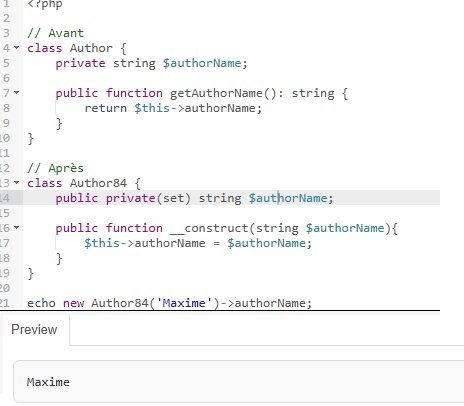Click the closing brace on line 19
This screenshot has width=464, height=406.
click(30, 274)
